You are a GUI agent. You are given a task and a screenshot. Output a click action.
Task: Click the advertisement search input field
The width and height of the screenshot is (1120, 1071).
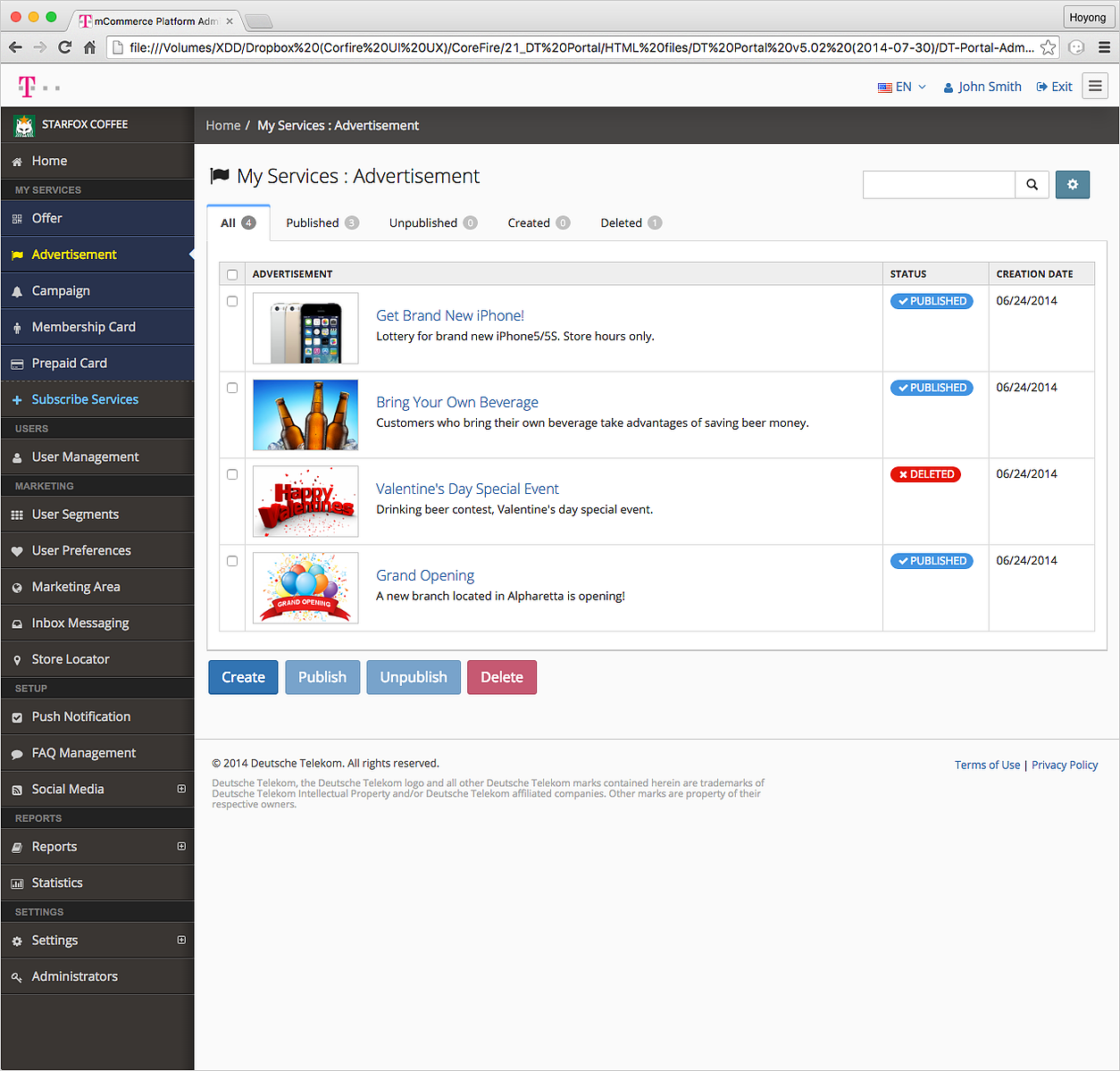[x=939, y=185]
